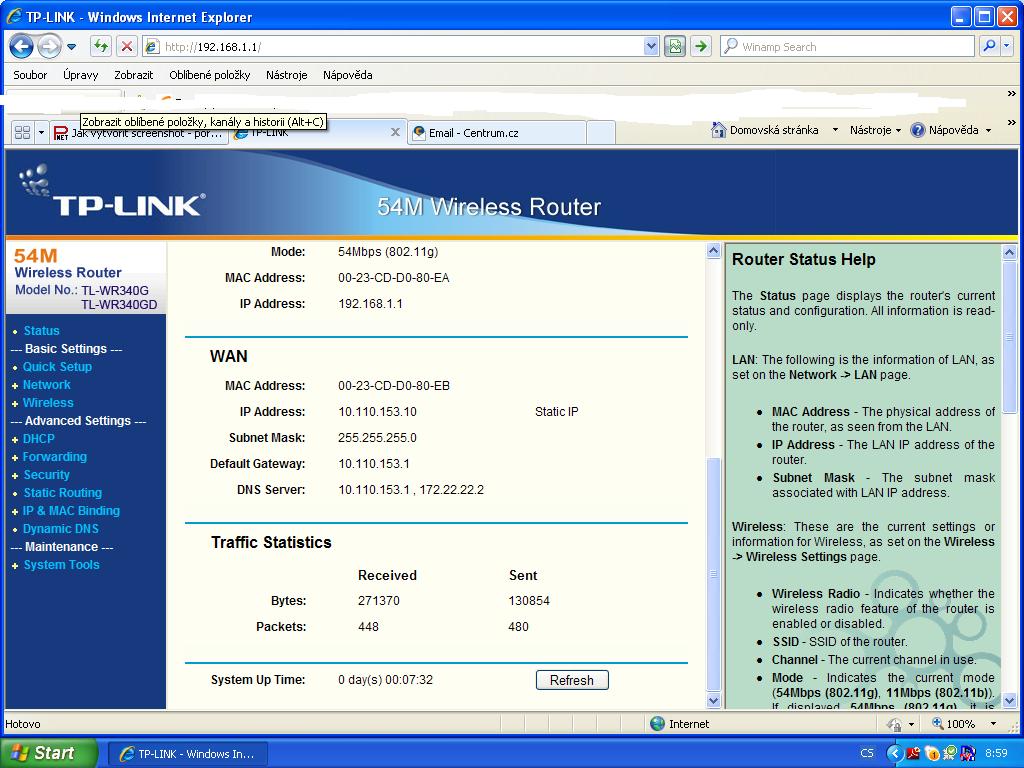This screenshot has height=768, width=1024.
Task: Stop loading with the red X icon
Action: coord(127,46)
